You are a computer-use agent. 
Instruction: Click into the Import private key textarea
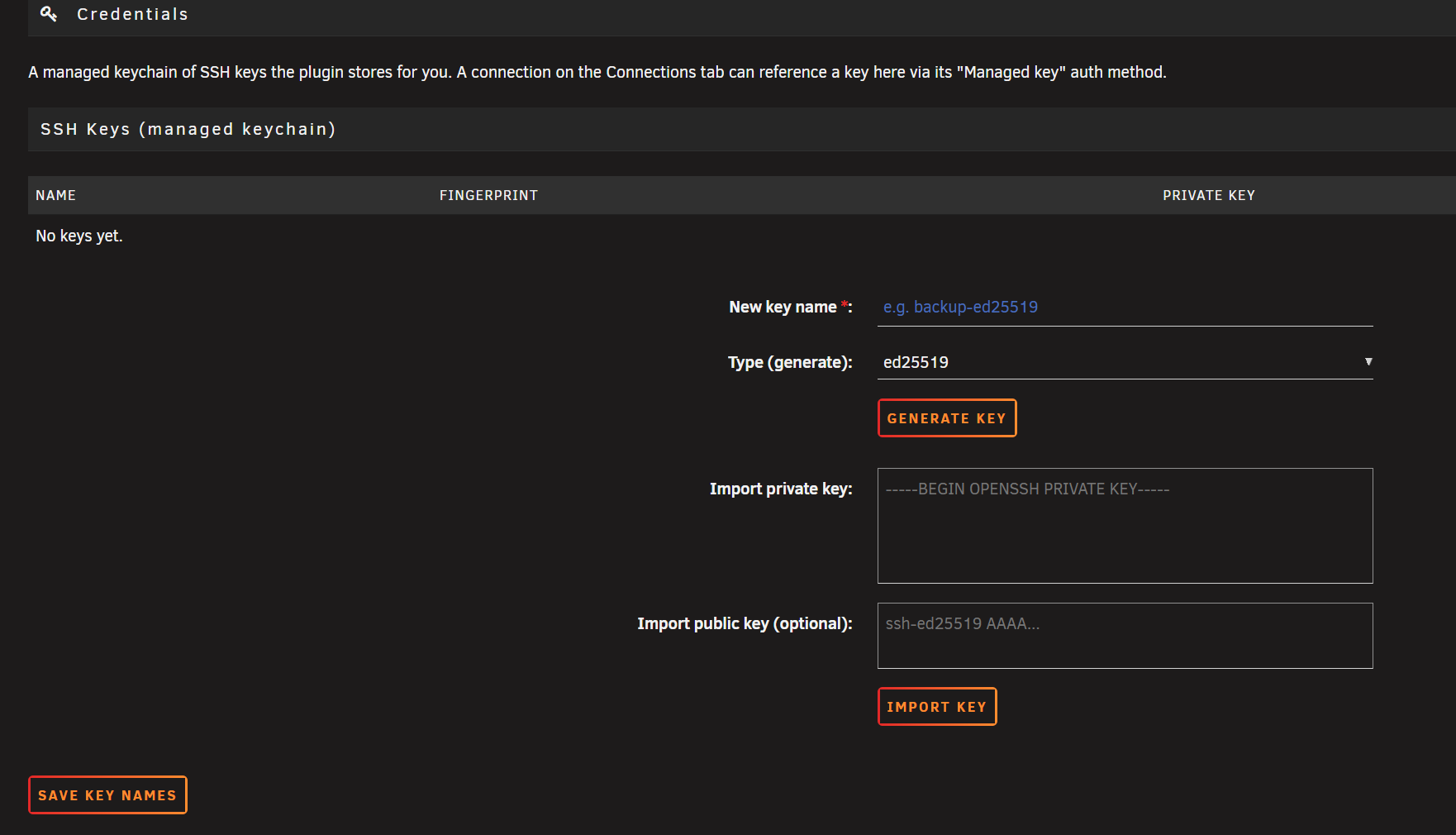(1125, 526)
